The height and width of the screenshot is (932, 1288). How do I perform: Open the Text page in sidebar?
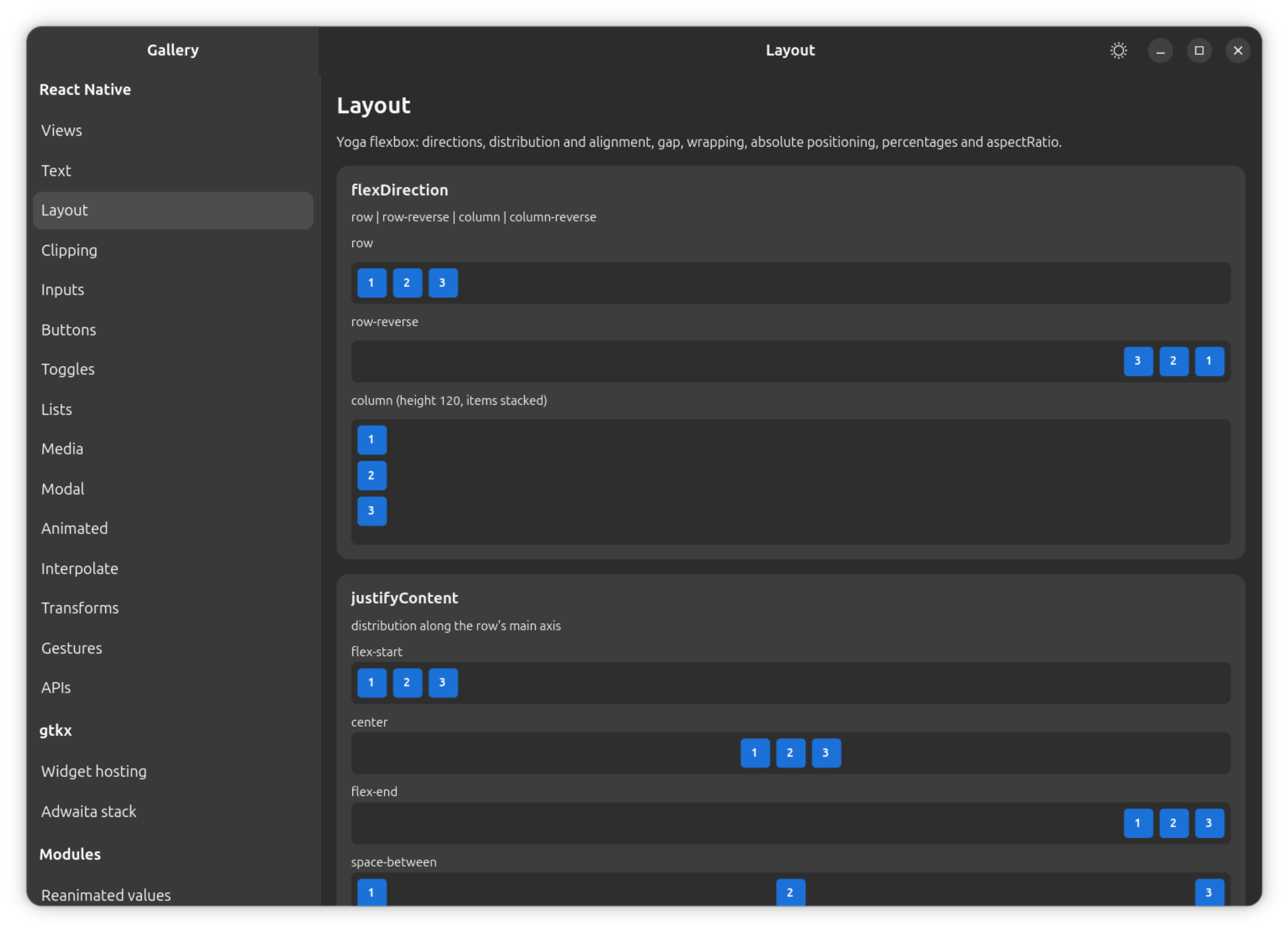coord(173,170)
